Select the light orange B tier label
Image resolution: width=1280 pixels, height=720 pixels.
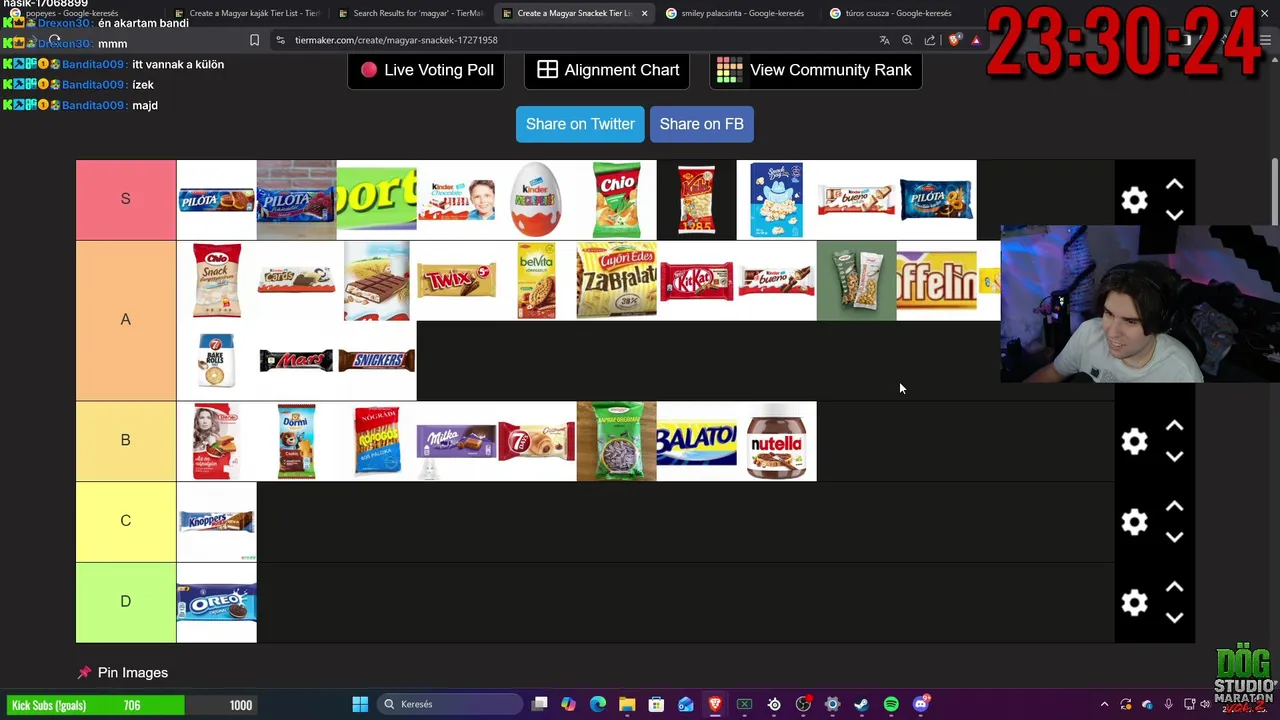click(x=126, y=440)
